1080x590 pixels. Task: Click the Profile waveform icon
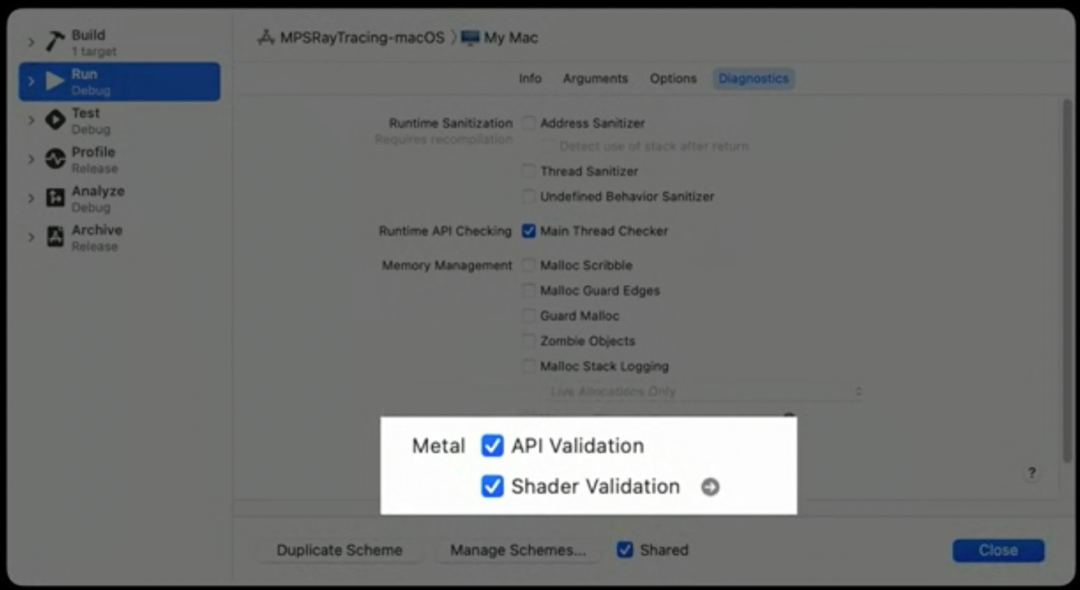(55, 159)
